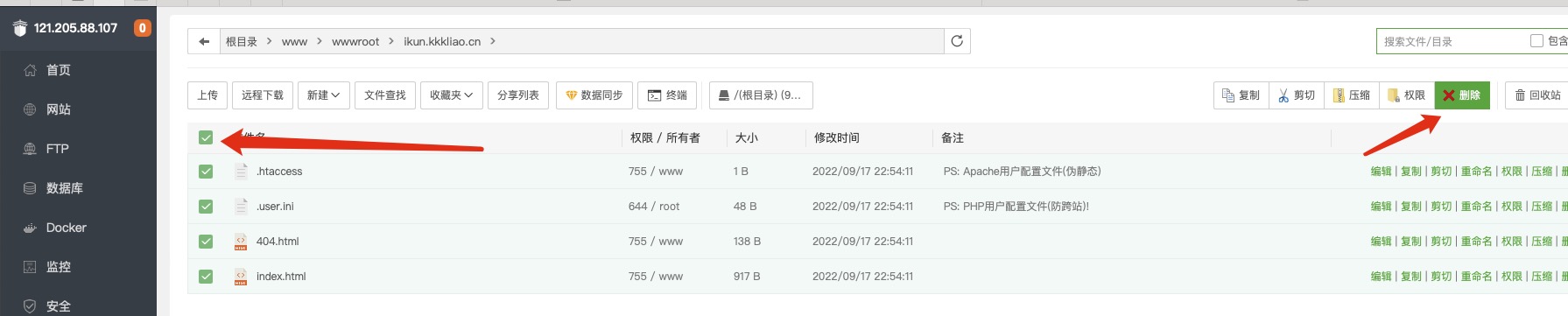The width and height of the screenshot is (1568, 316).
Task: Cut selected files with 剪切
Action: click(1297, 95)
